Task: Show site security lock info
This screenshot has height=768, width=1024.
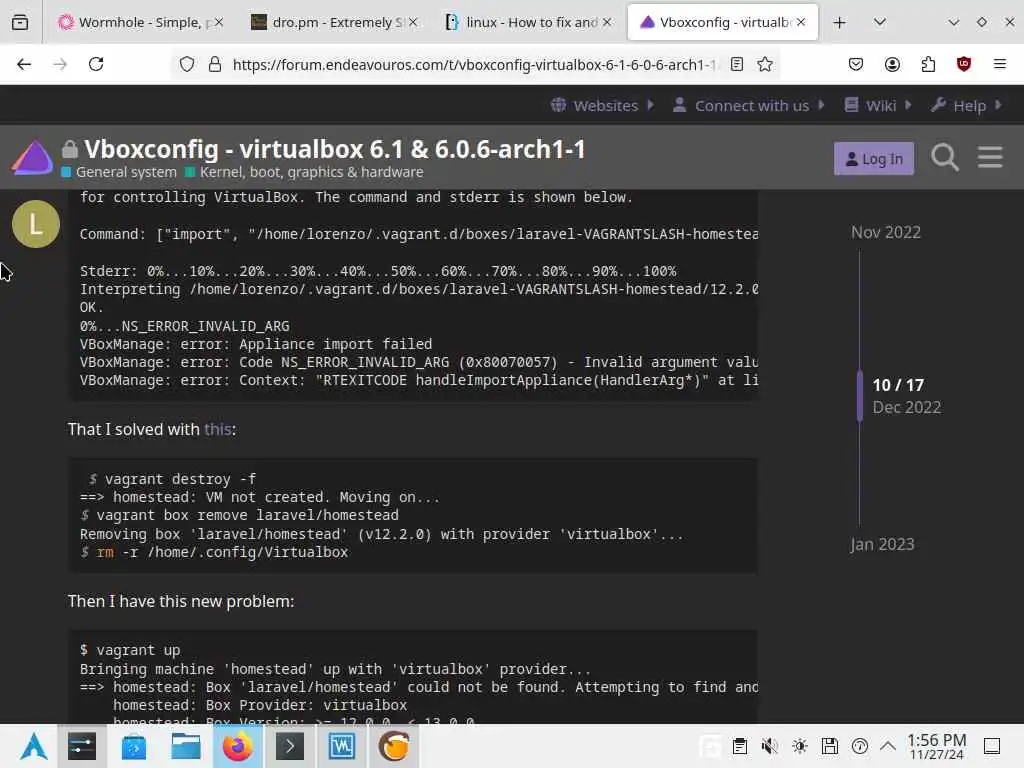Action: coord(215,64)
